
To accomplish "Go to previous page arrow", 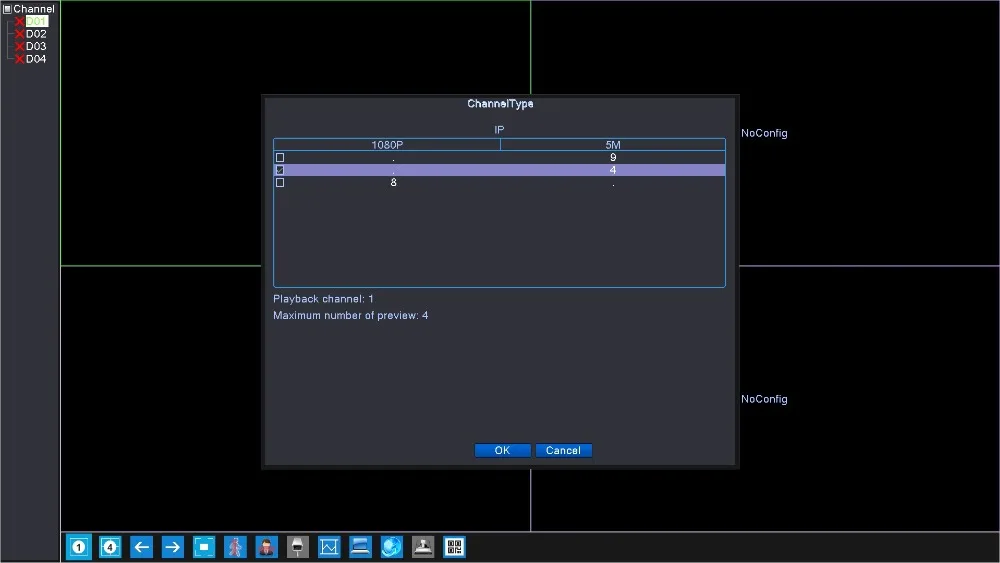I will pos(141,546).
